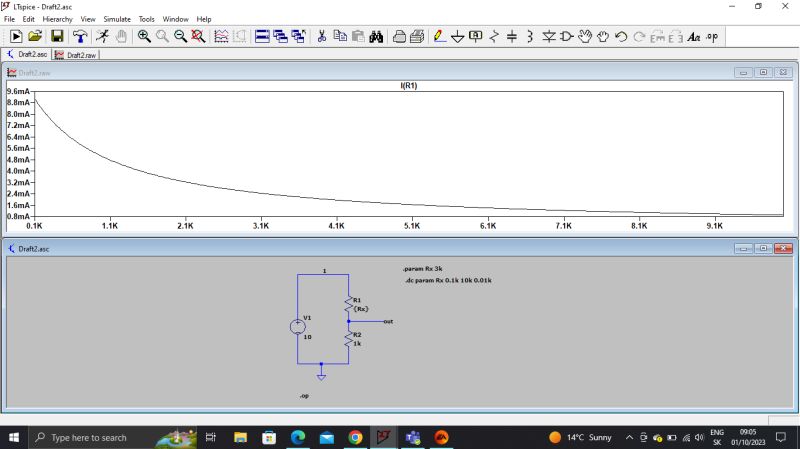Open component library with gate icon
Image resolution: width=800 pixels, height=449 pixels.
point(567,36)
